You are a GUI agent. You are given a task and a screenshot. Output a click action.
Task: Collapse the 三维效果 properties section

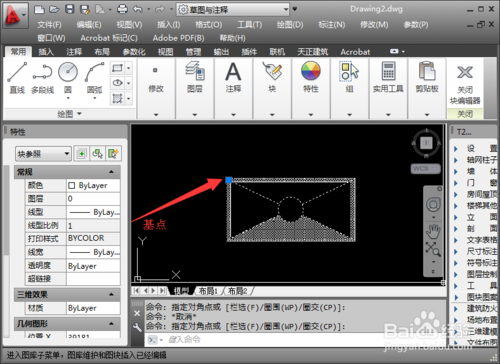pyautogui.click(x=111, y=295)
